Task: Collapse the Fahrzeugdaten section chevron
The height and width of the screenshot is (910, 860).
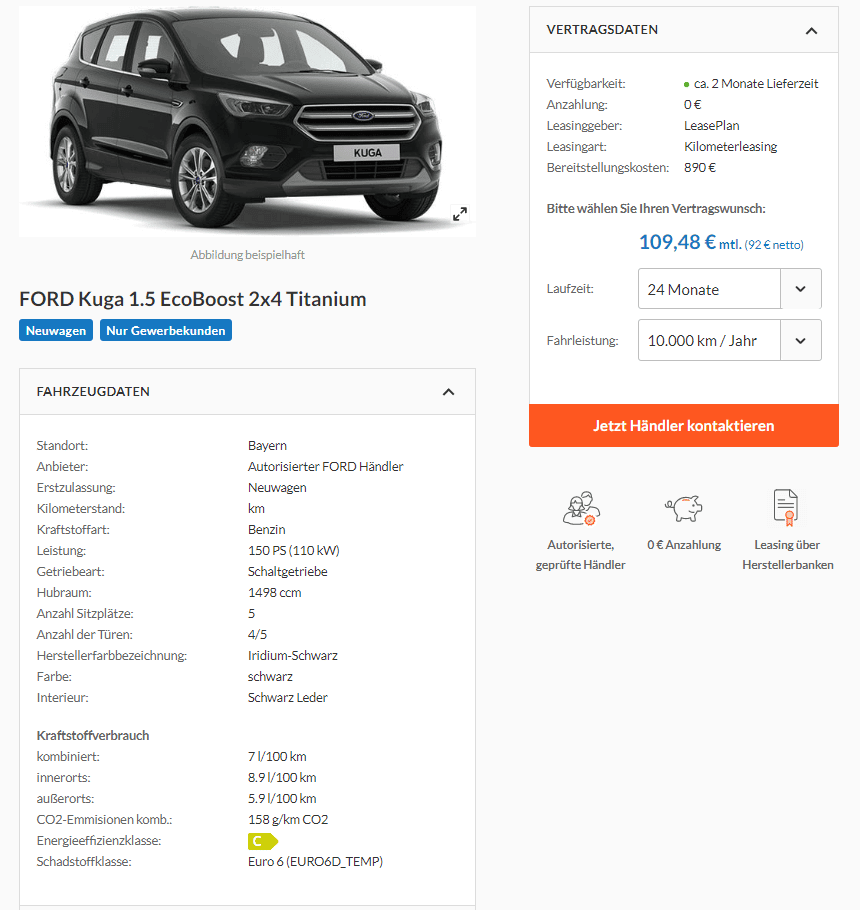Action: pyautogui.click(x=448, y=392)
